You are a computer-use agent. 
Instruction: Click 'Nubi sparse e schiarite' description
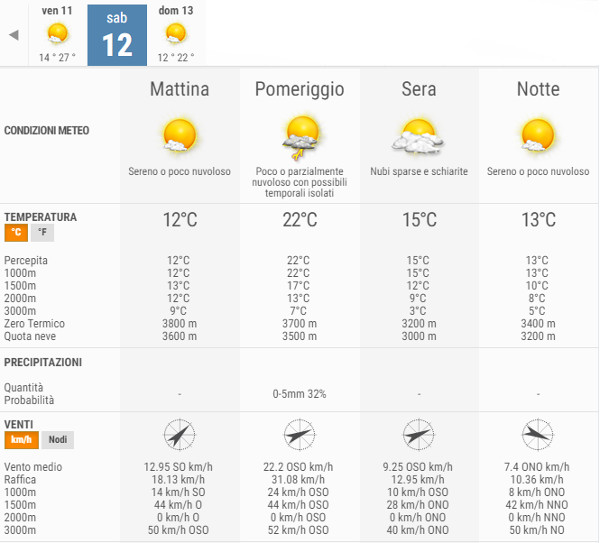tap(419, 171)
